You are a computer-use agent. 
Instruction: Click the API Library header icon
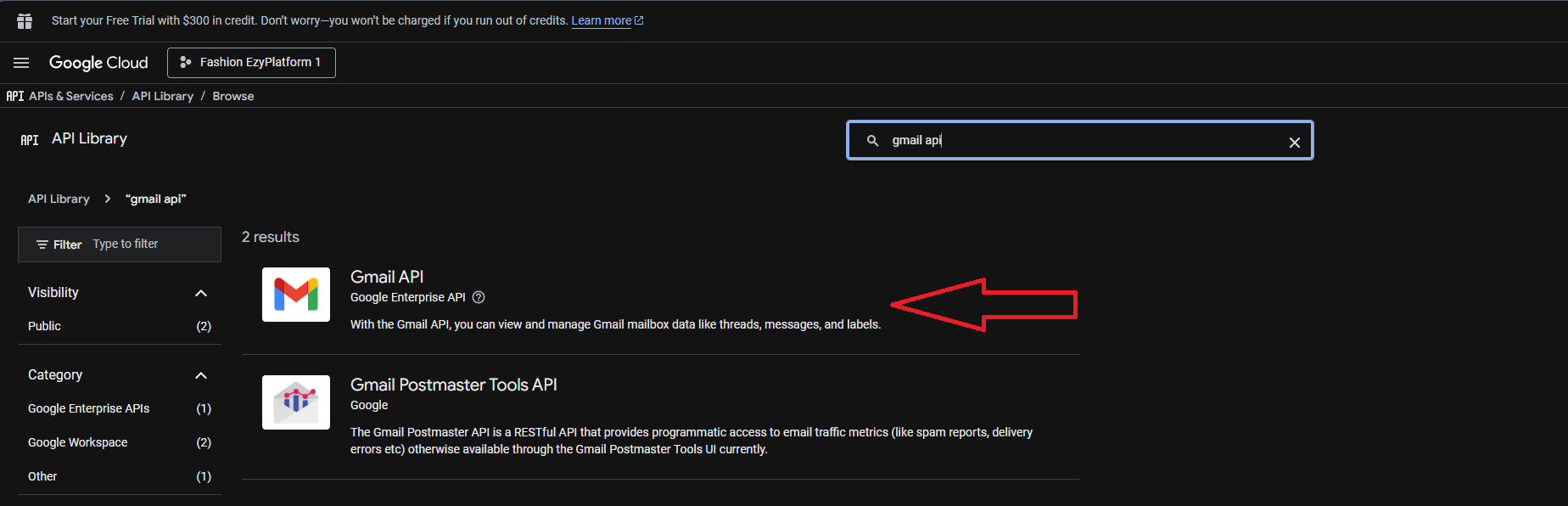[30, 140]
